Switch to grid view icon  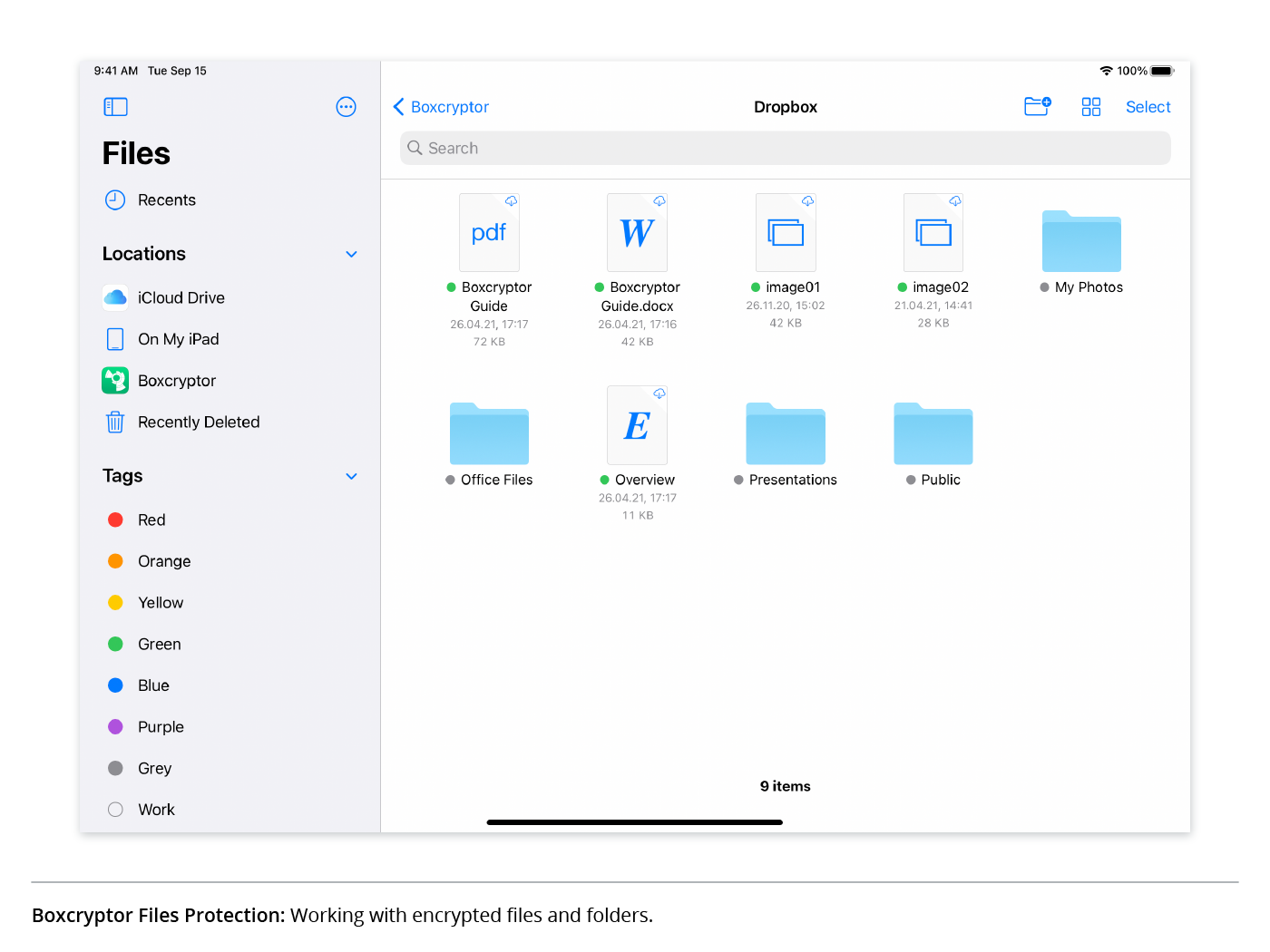pyautogui.click(x=1091, y=107)
